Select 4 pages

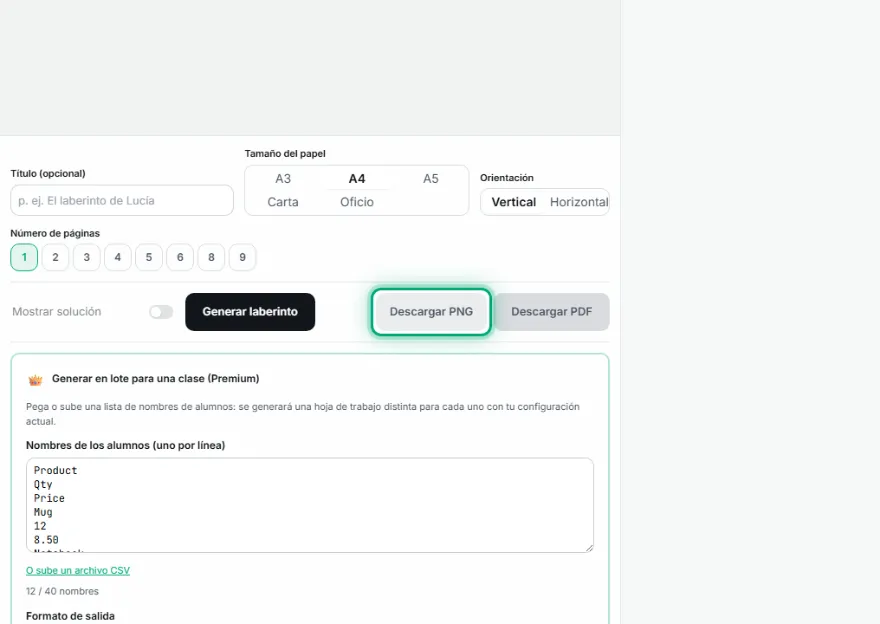point(118,258)
